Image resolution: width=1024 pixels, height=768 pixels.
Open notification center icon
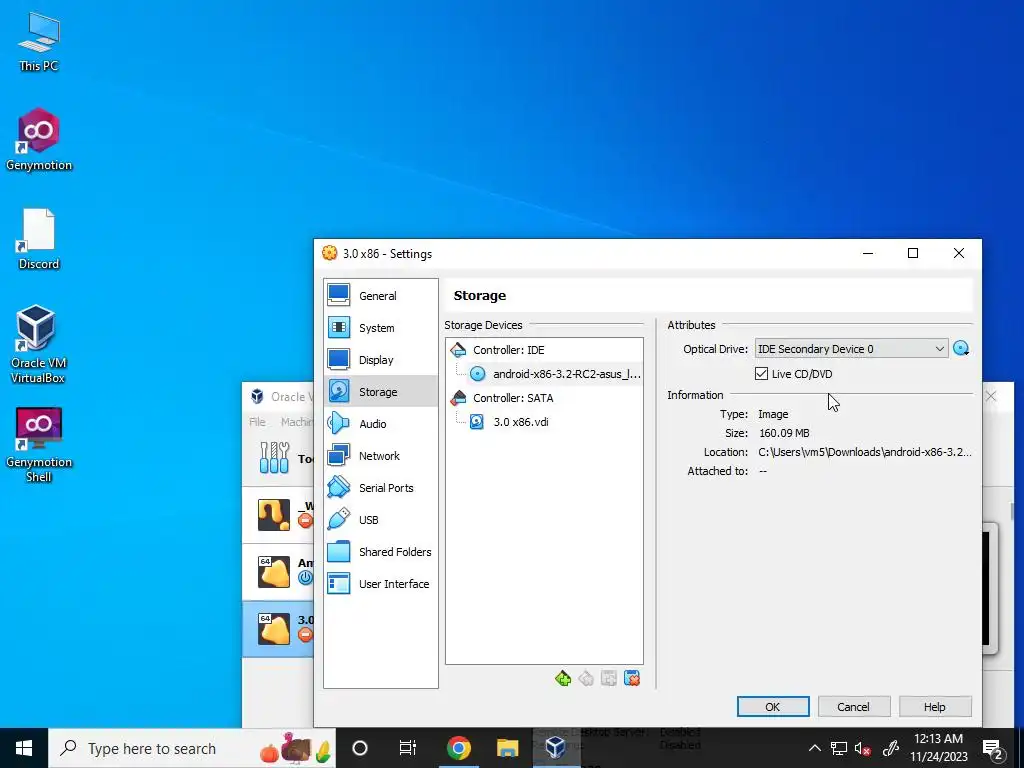pos(993,748)
